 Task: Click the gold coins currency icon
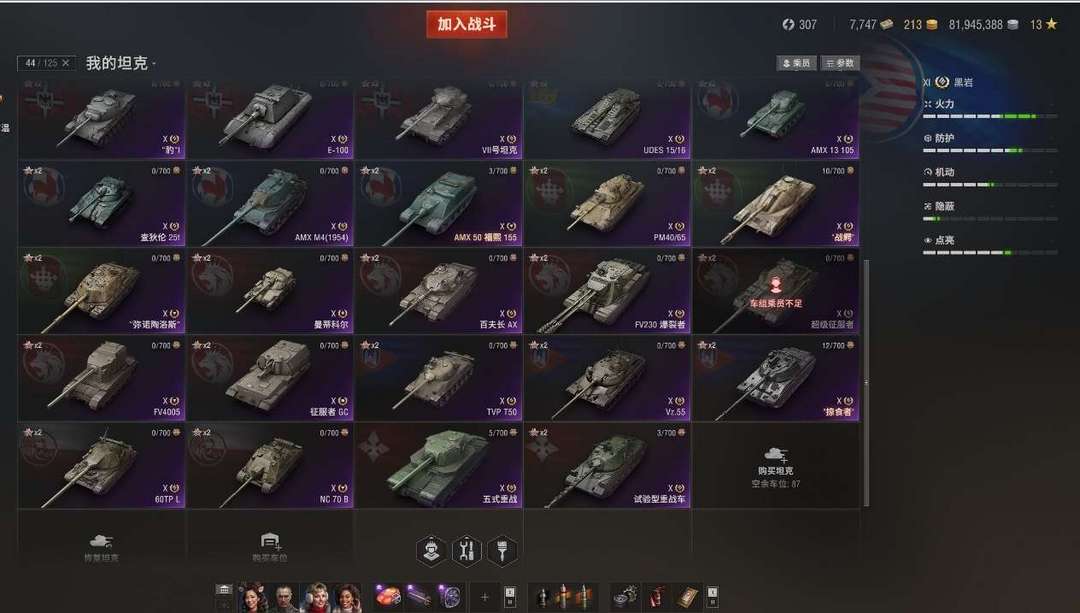(931, 25)
